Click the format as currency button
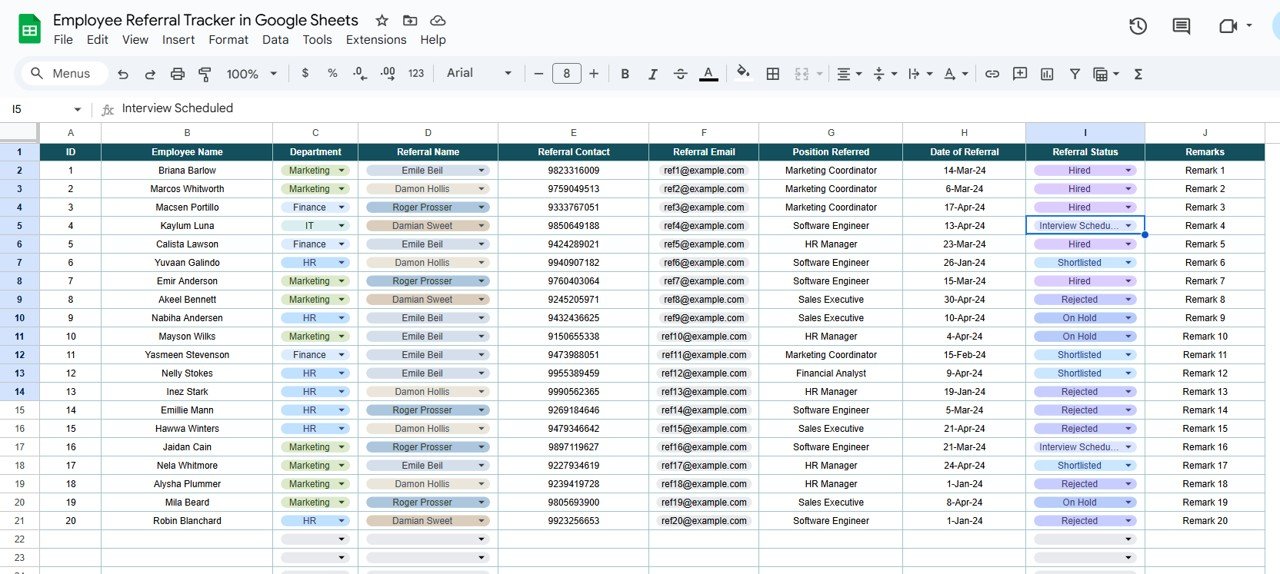 click(x=305, y=74)
